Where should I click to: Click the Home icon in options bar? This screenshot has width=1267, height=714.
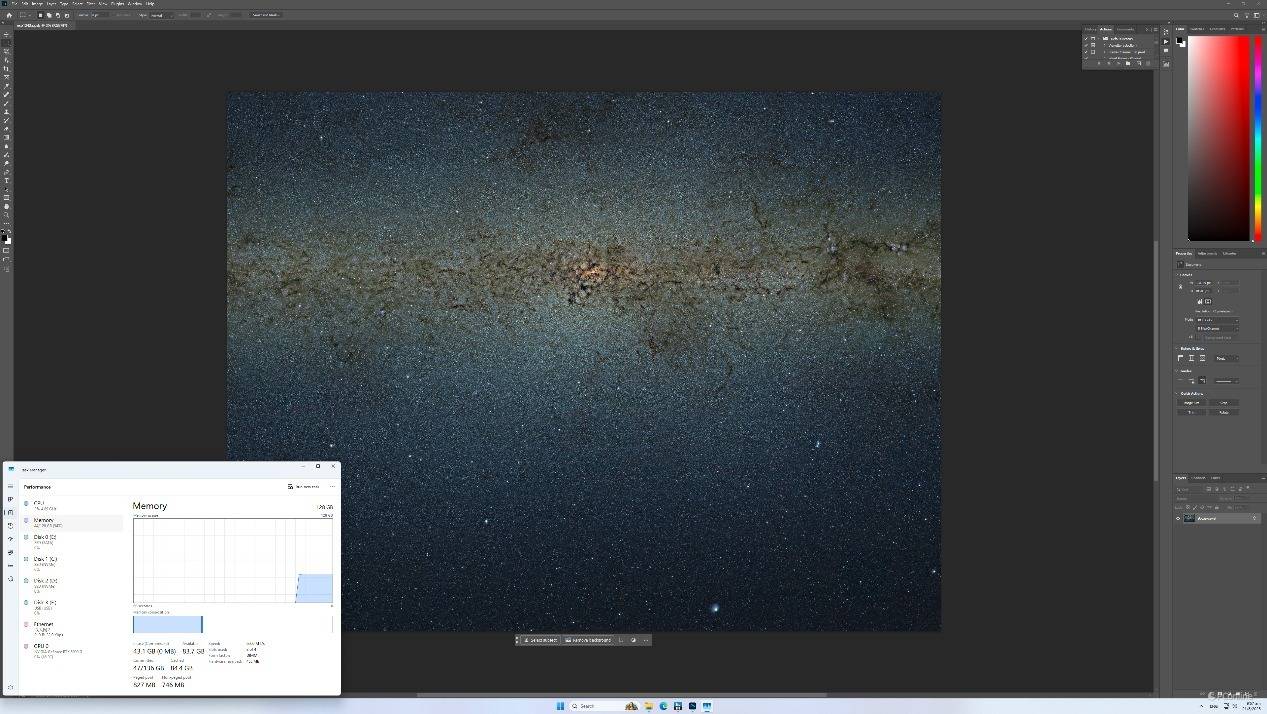click(x=9, y=15)
